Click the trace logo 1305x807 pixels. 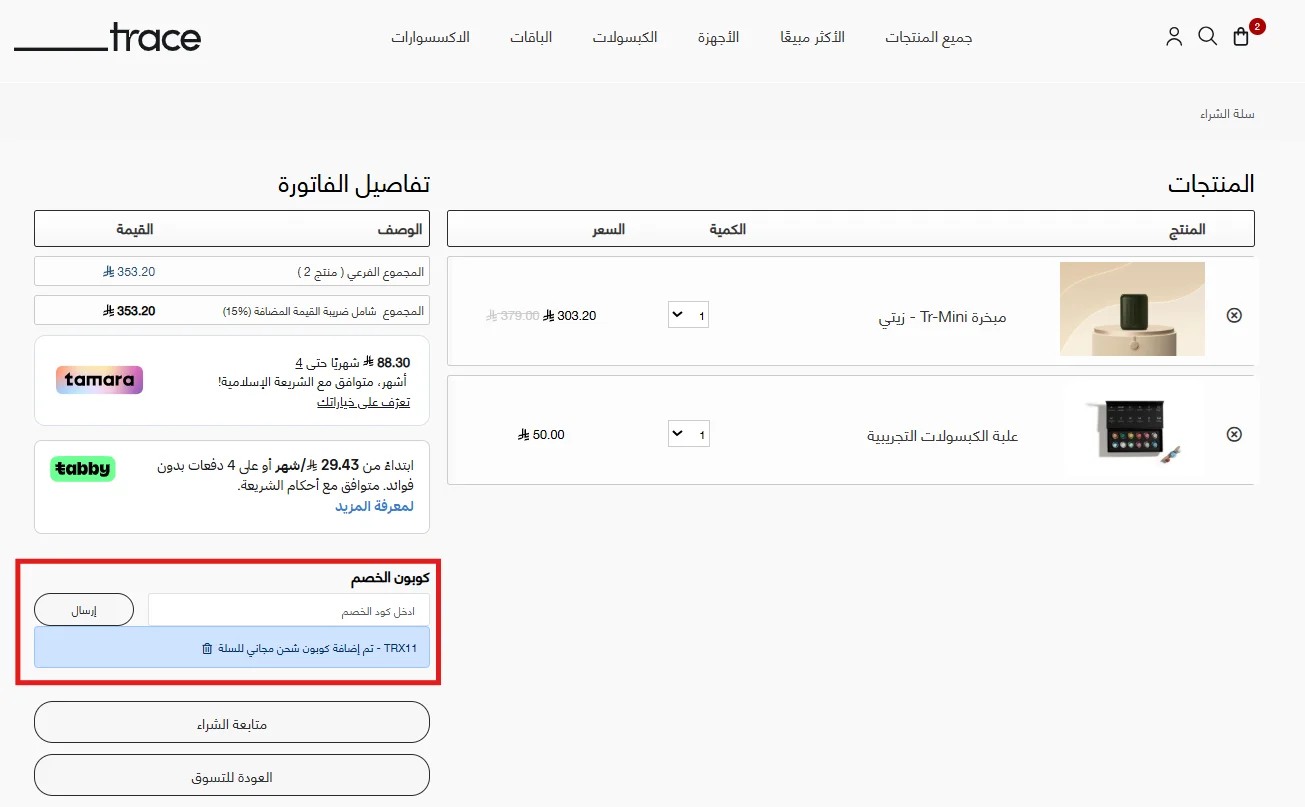click(x=108, y=38)
